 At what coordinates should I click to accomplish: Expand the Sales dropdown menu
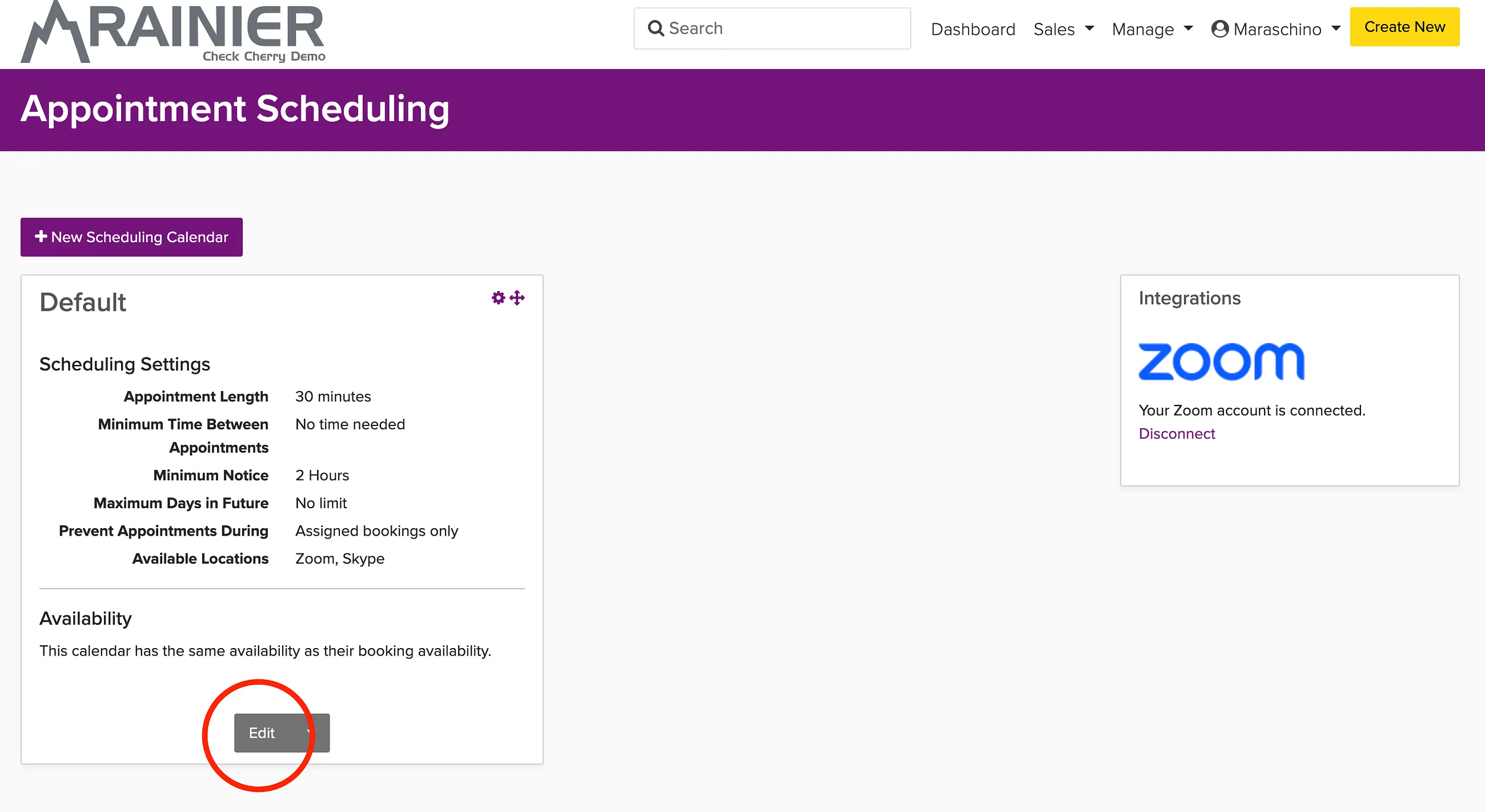point(1063,29)
